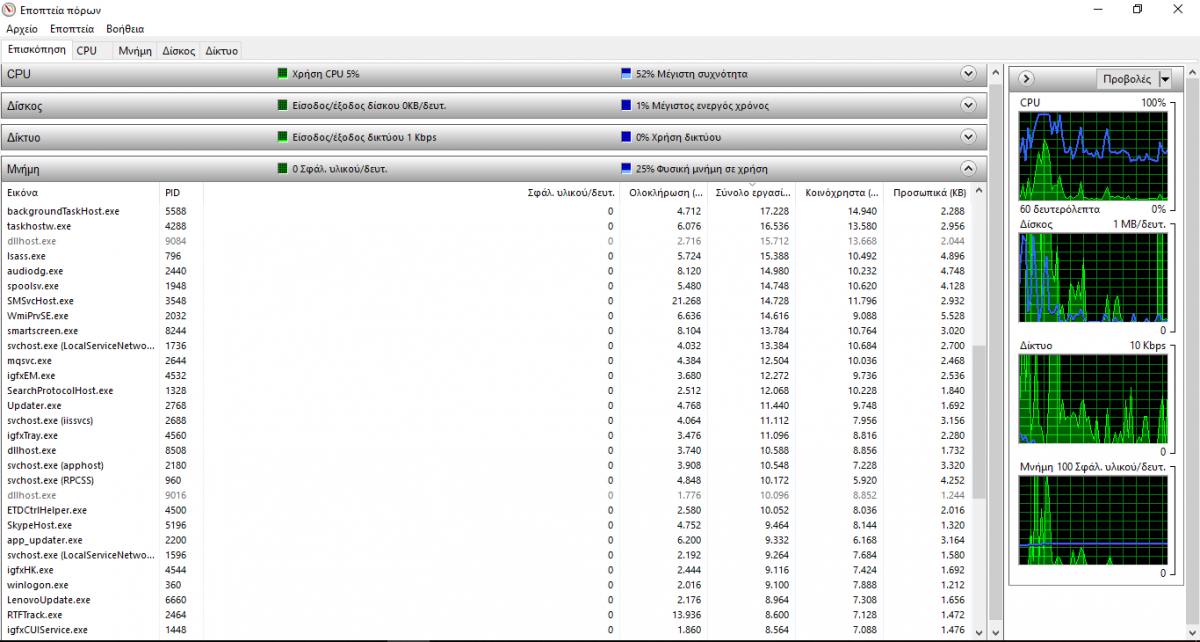Select taskhostw.exe process row

486,226
